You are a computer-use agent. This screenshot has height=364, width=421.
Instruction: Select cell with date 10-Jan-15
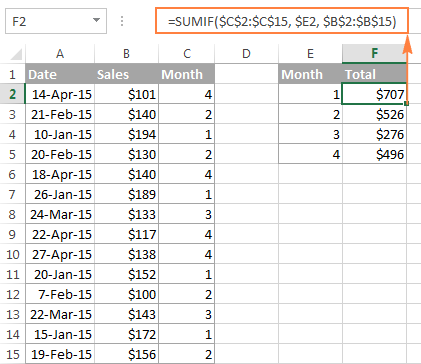click(x=60, y=134)
